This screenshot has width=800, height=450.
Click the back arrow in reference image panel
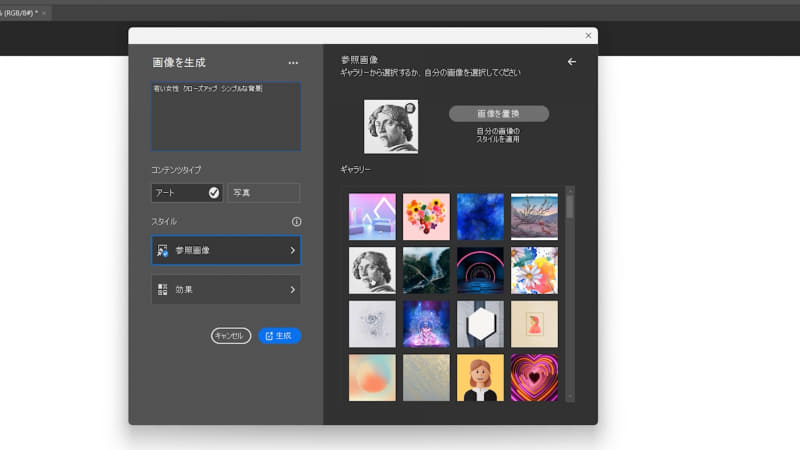571,62
